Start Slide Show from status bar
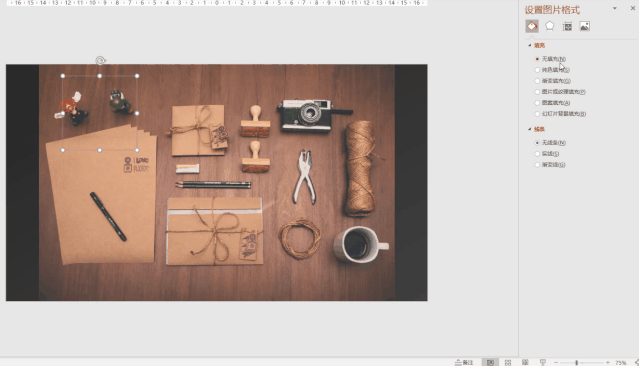This screenshot has width=639, height=366. pyautogui.click(x=543, y=362)
